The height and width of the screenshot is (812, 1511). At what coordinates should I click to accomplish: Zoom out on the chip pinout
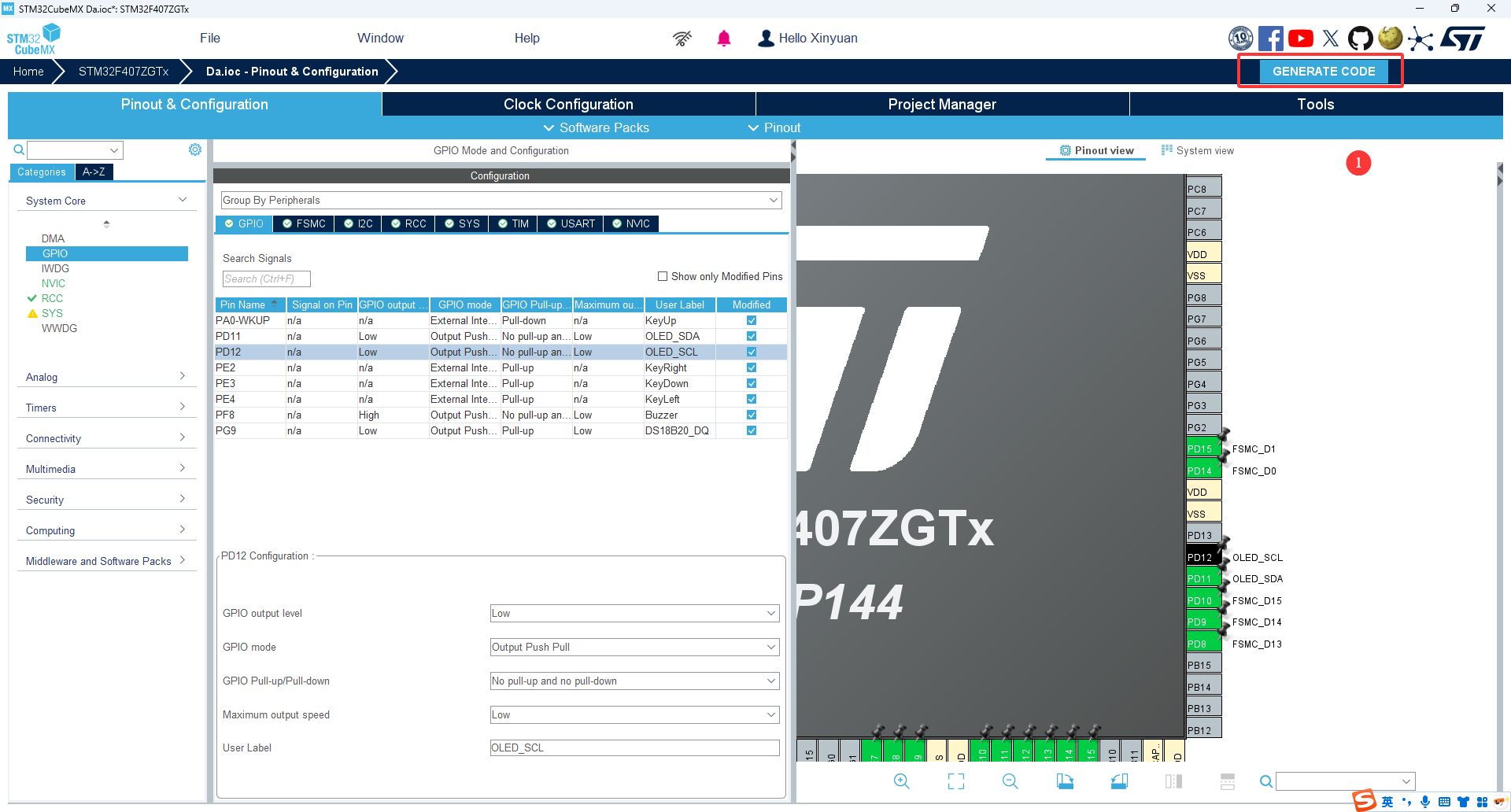[x=1010, y=781]
